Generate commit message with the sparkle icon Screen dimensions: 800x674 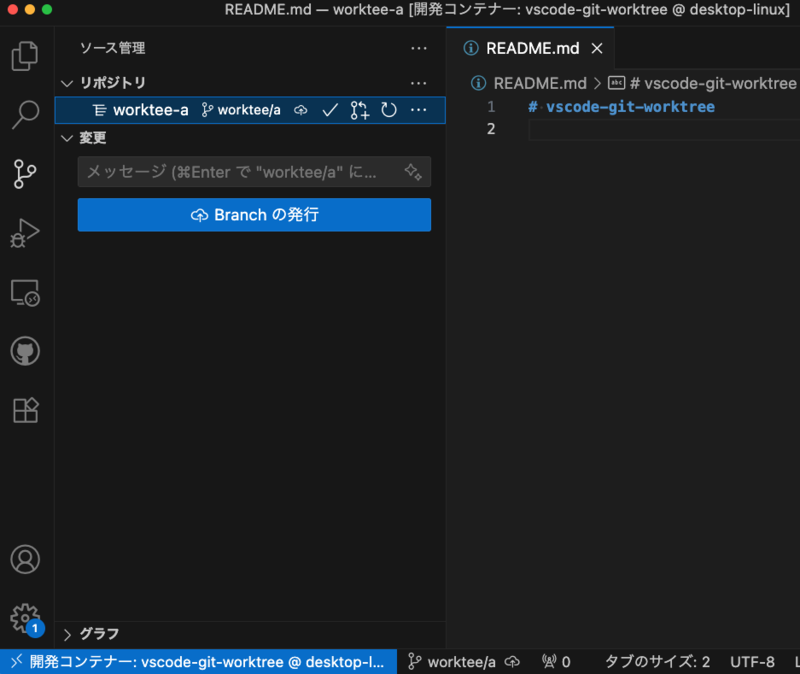click(413, 171)
